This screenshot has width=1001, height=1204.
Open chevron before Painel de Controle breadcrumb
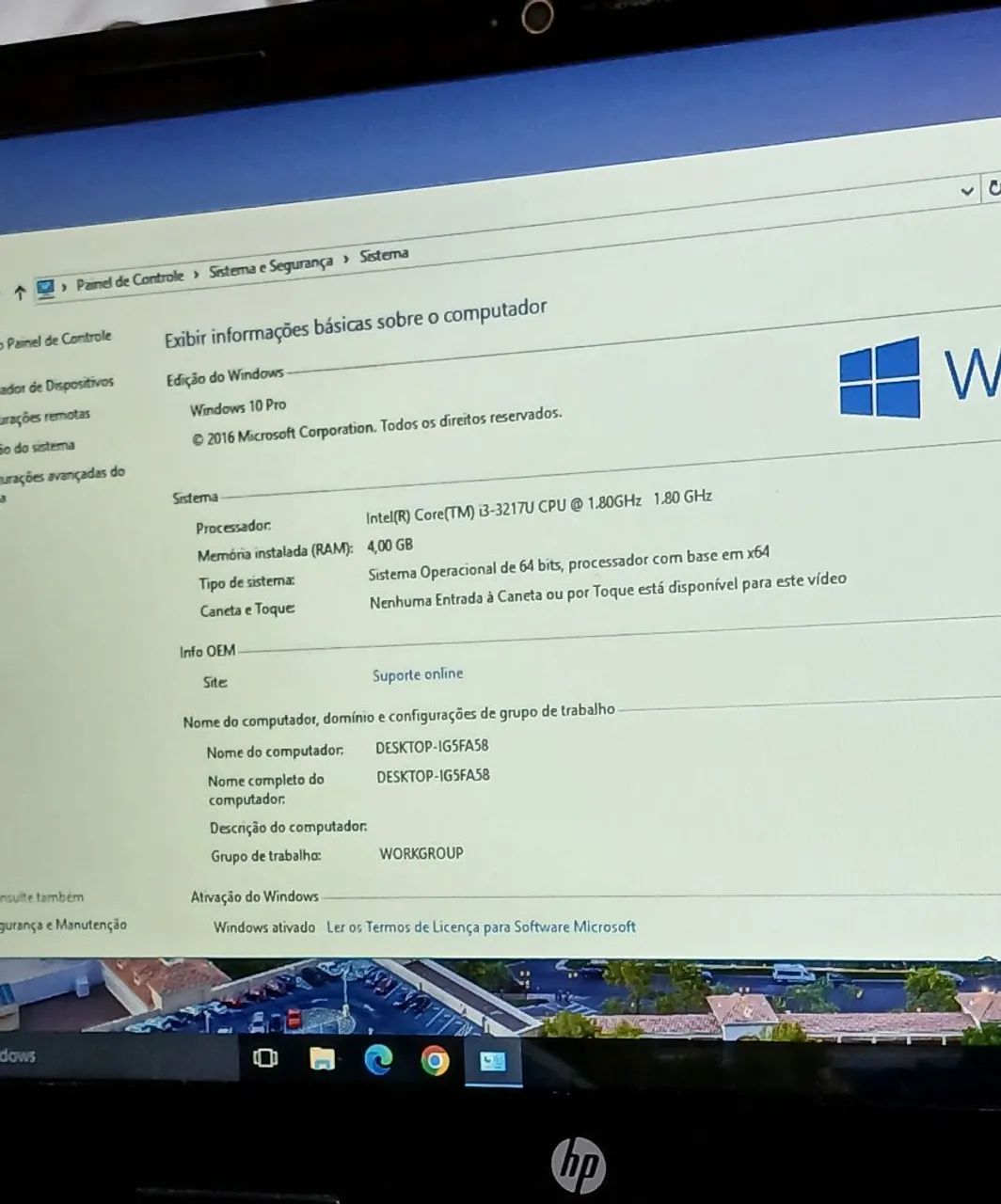pyautogui.click(x=65, y=285)
